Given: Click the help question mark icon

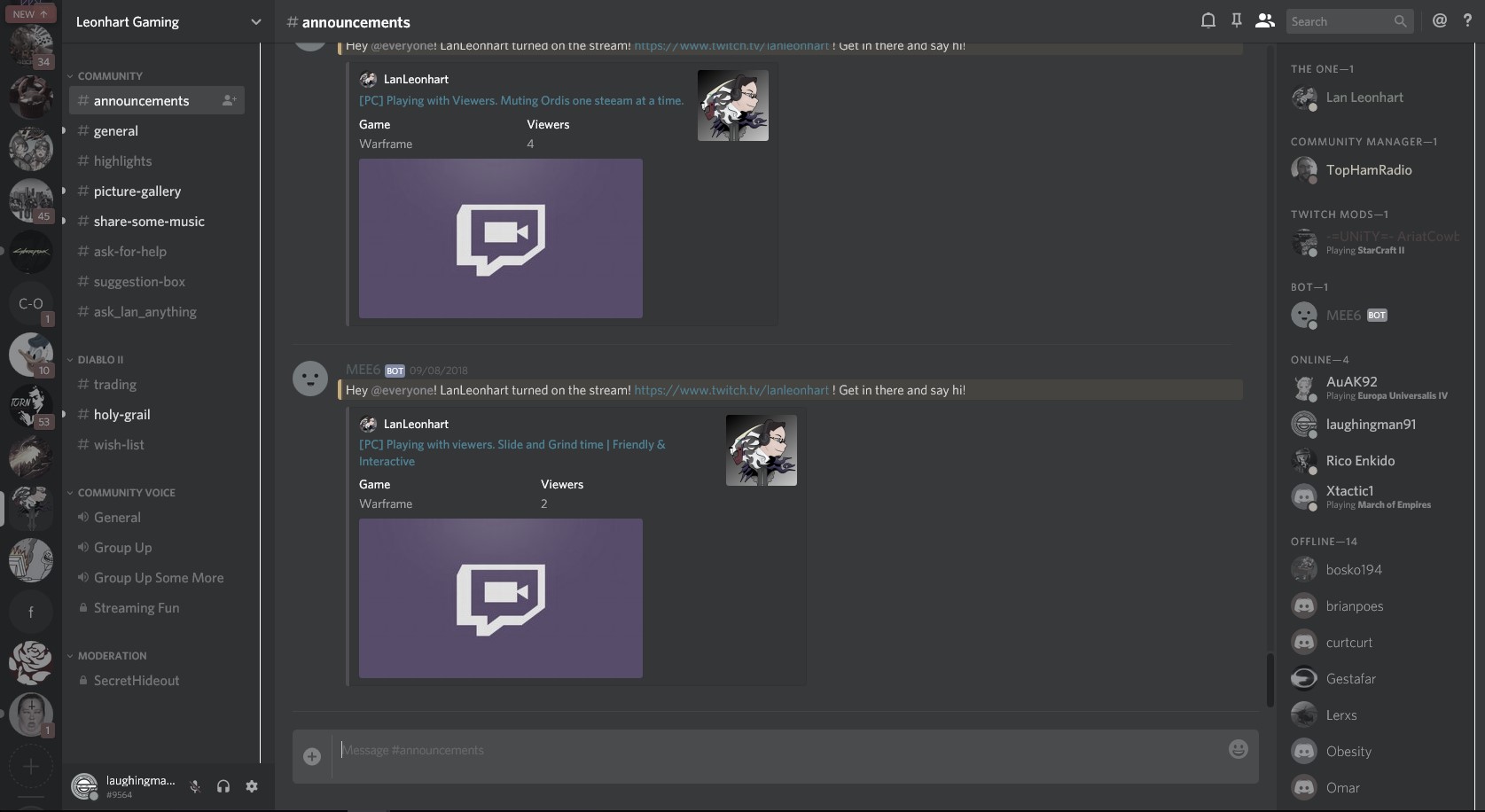Looking at the screenshot, I should pyautogui.click(x=1468, y=20).
